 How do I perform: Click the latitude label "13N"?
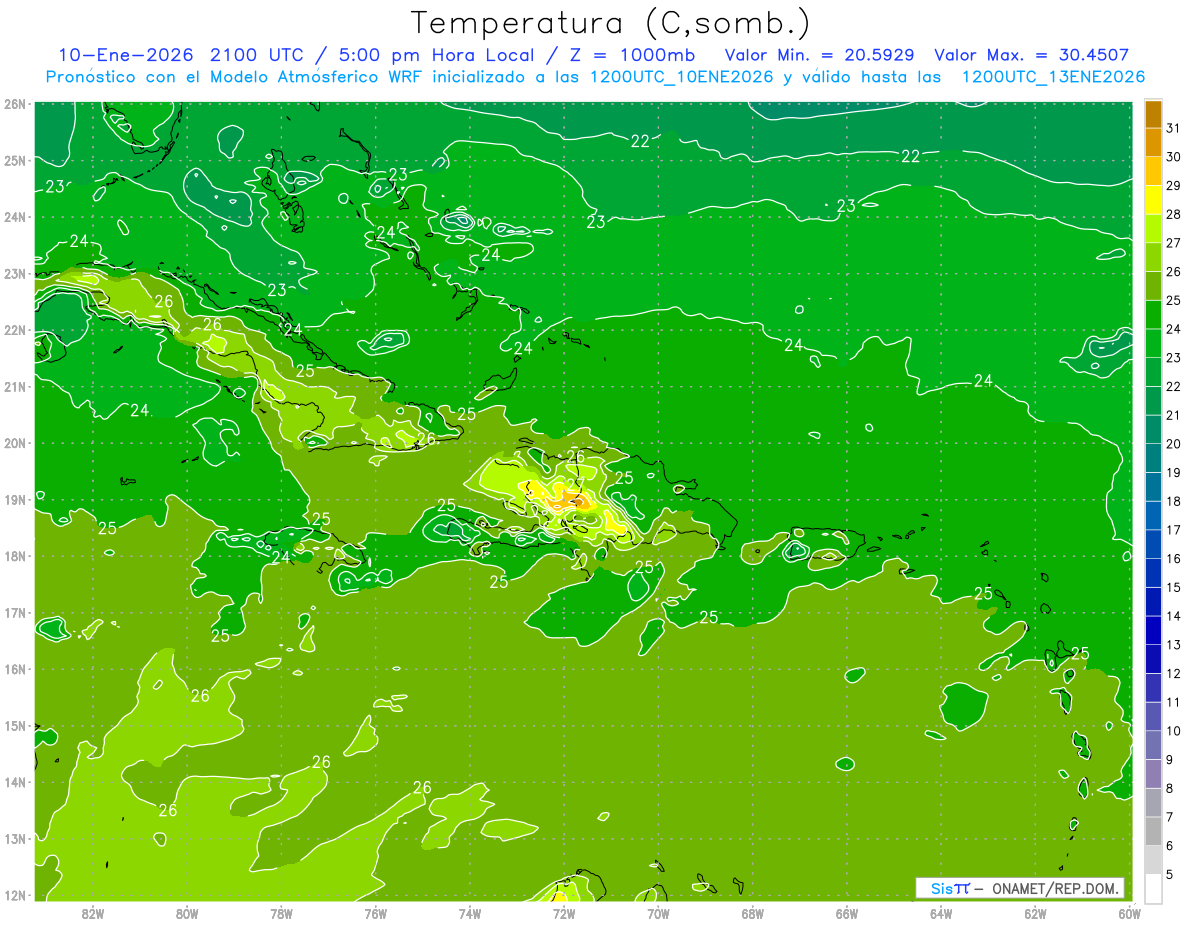click(15, 839)
